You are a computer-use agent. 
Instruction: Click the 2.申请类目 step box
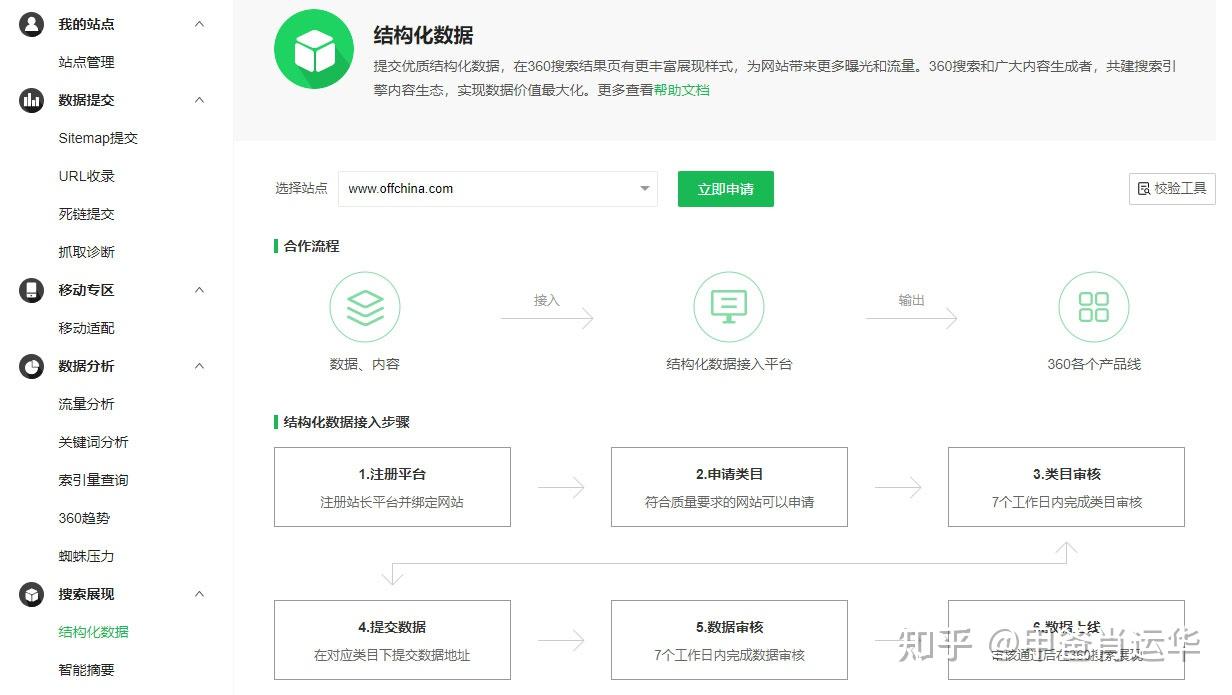pos(729,487)
